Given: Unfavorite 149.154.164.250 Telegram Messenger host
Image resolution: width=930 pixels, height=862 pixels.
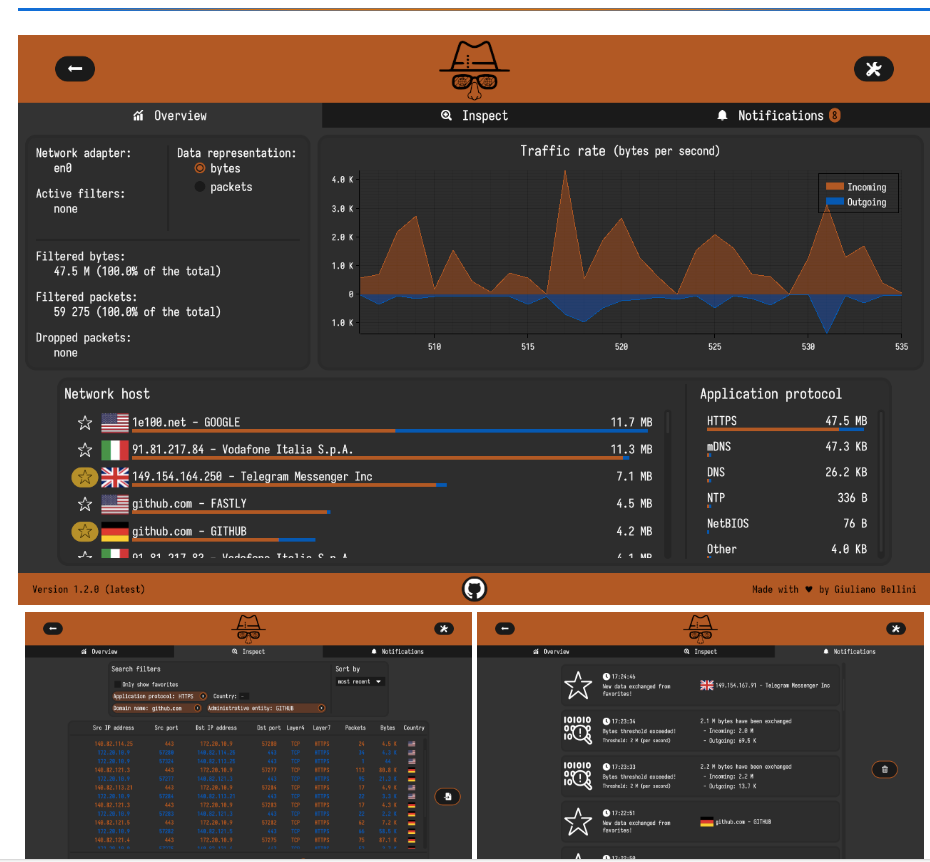Looking at the screenshot, I should (85, 477).
